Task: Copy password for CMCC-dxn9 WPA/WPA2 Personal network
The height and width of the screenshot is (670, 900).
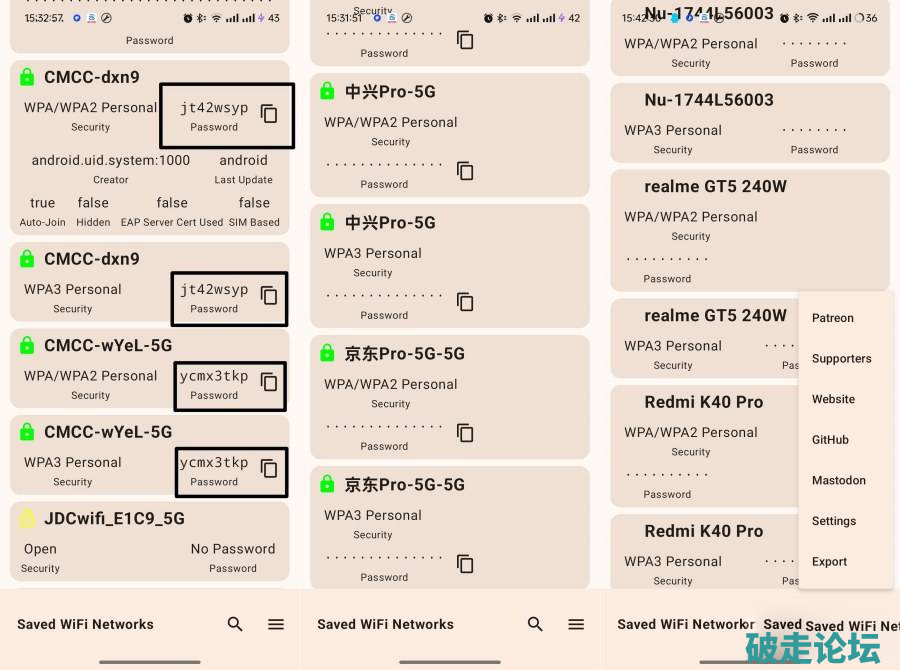Action: coord(269,114)
